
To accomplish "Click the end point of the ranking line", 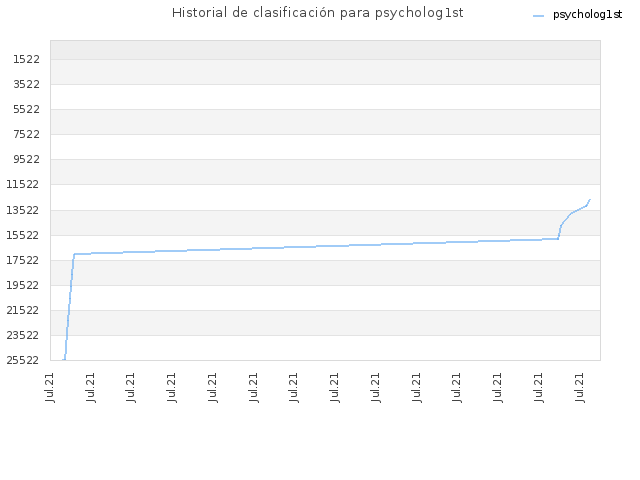I will click(590, 200).
